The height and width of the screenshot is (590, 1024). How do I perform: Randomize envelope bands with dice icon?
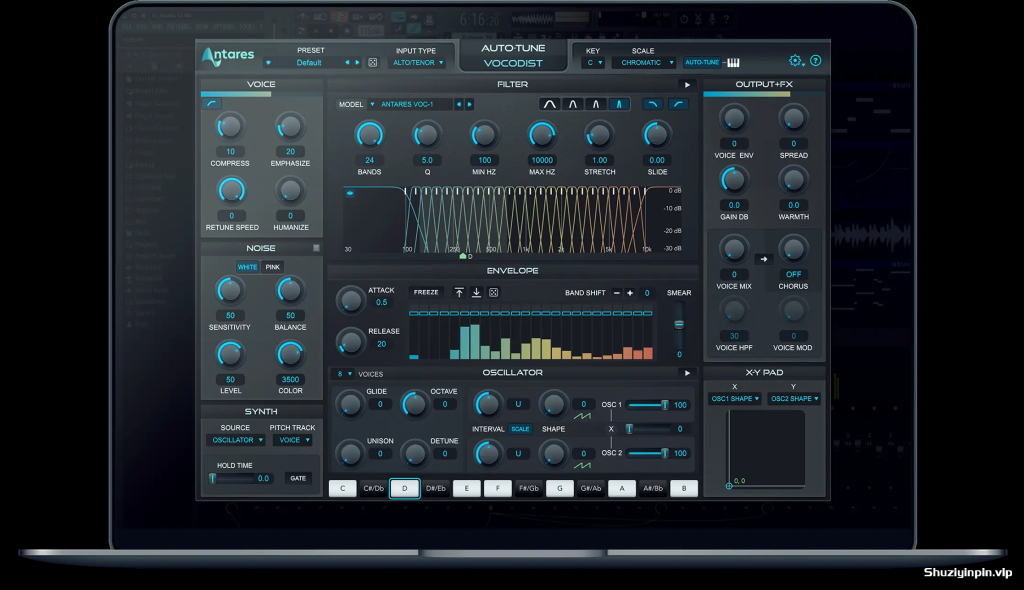point(494,293)
